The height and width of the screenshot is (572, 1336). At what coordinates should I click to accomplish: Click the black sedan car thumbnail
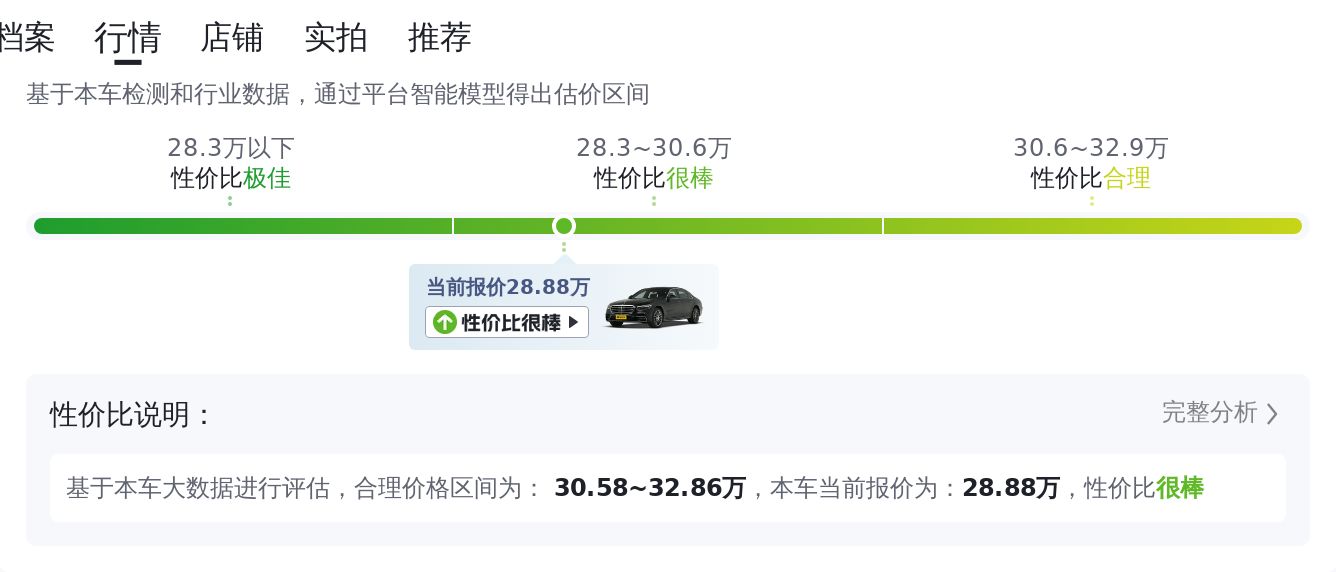coord(654,307)
